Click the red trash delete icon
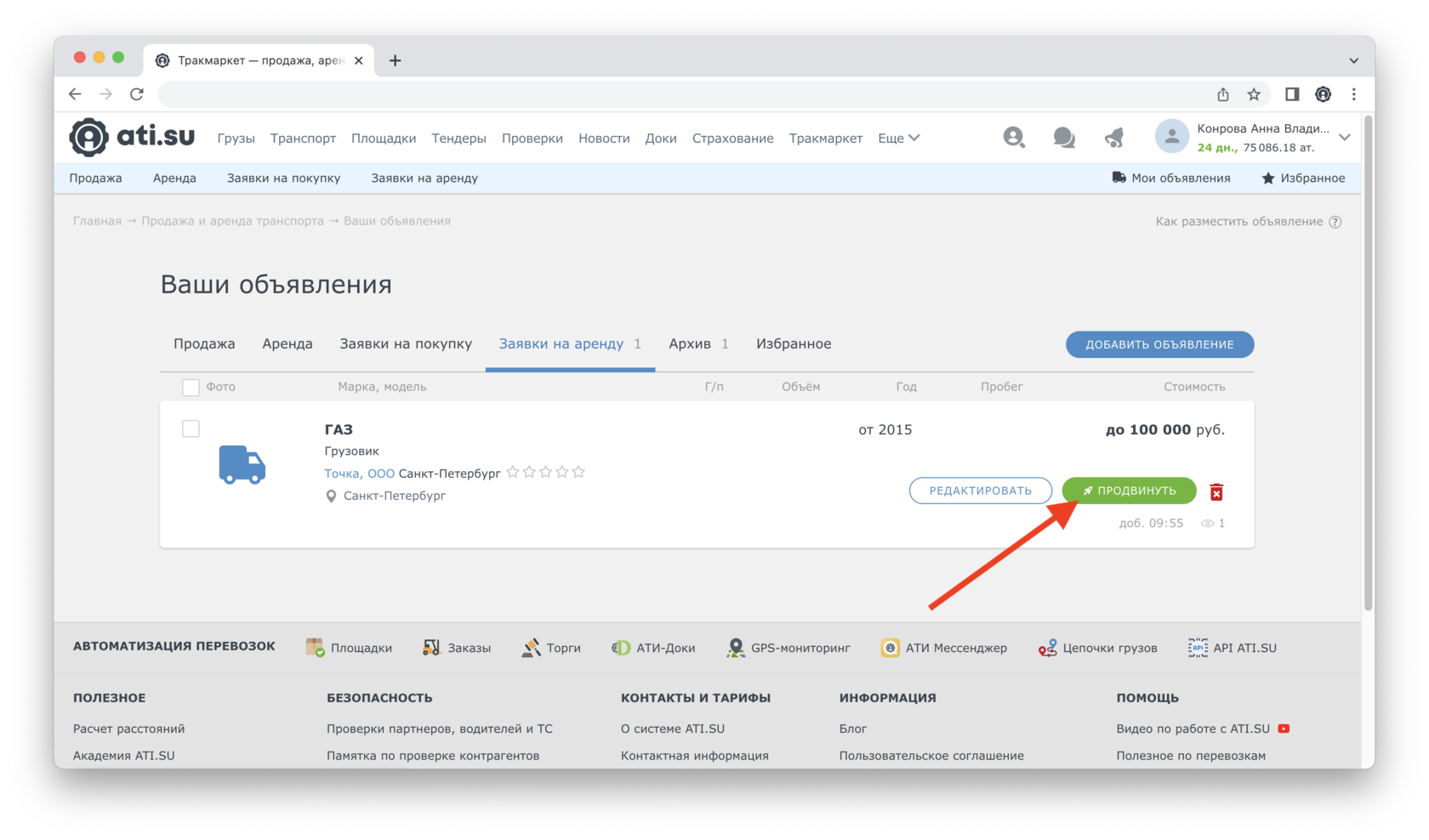 pos(1216,491)
